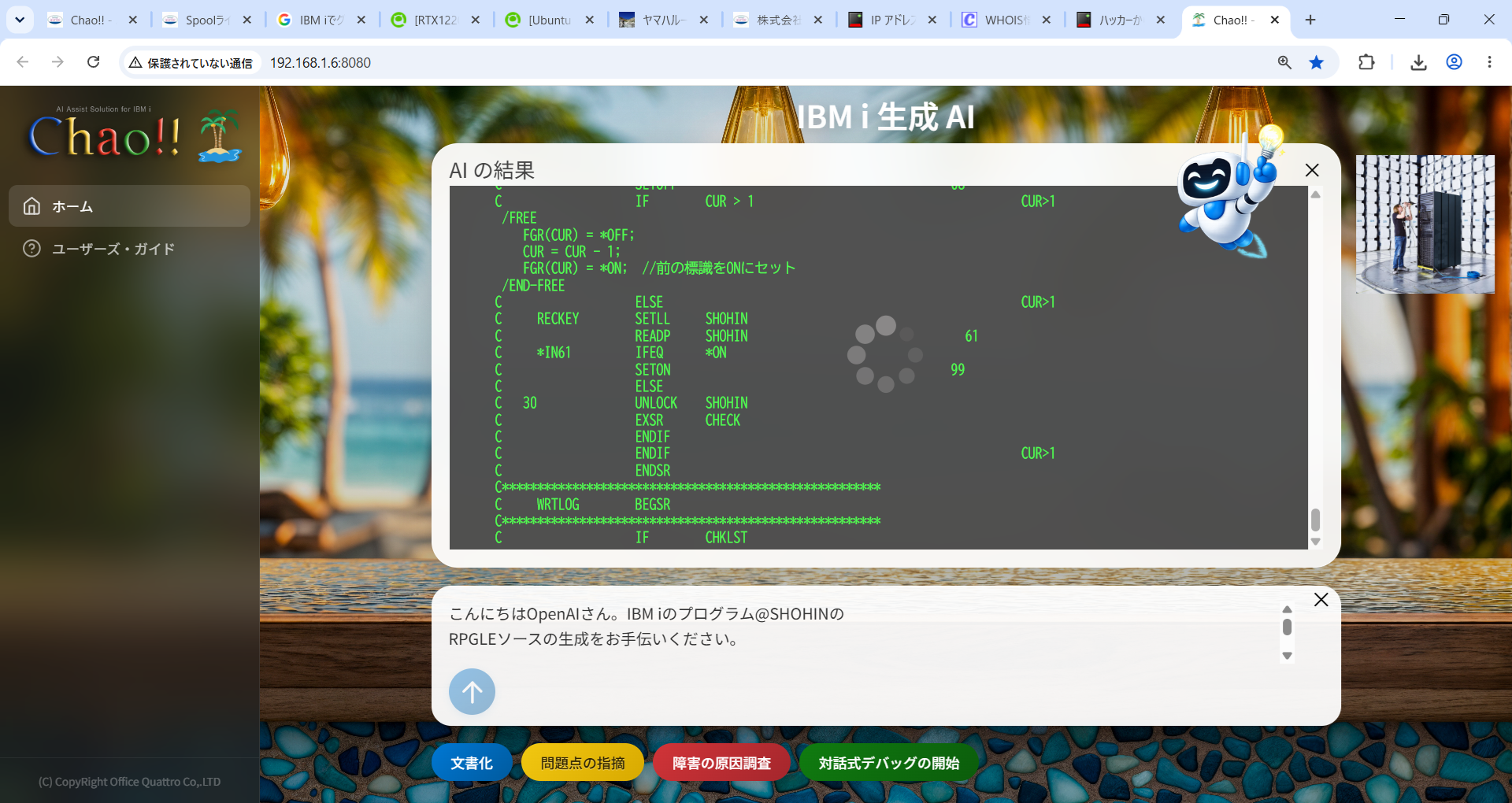Switch to the Spool tab

coord(207,20)
